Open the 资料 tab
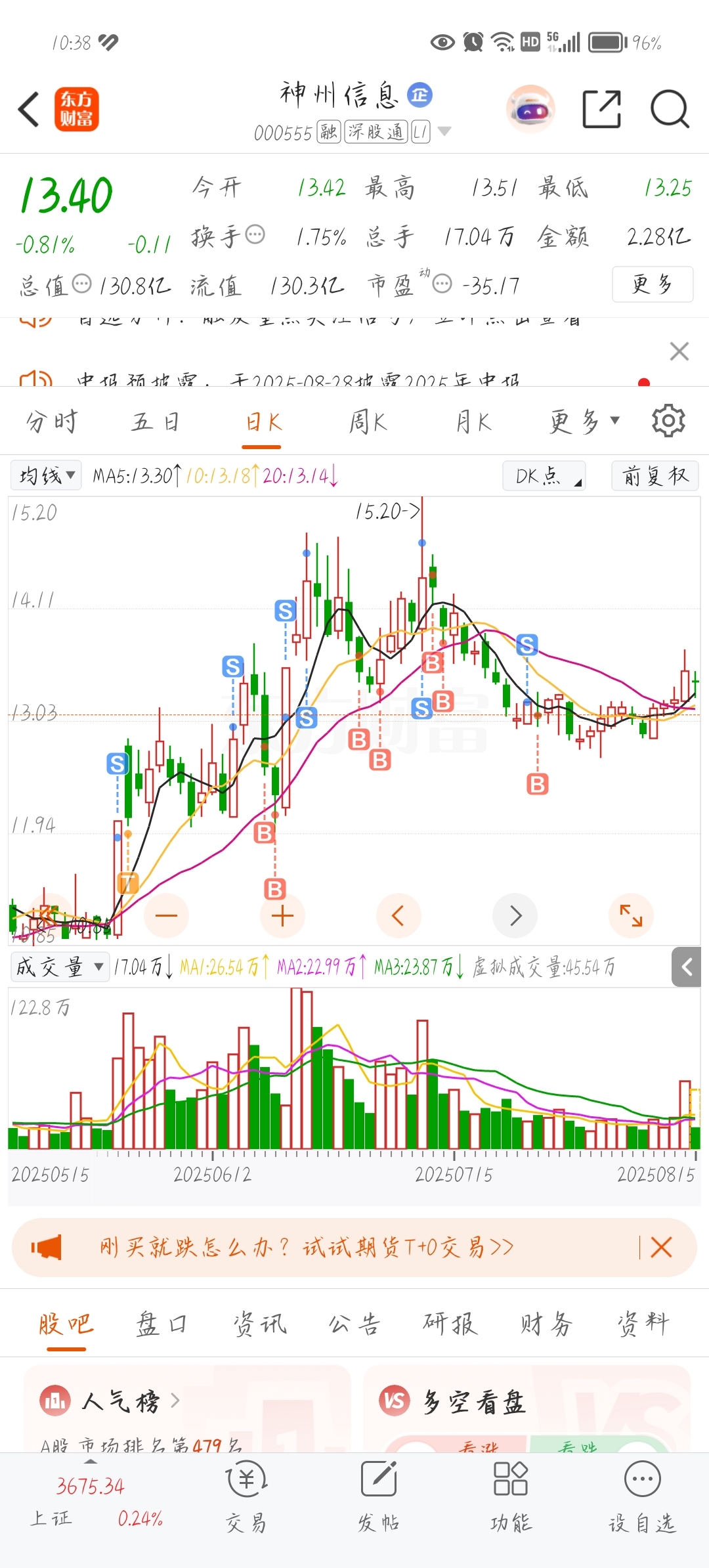709x1568 pixels. [643, 1323]
